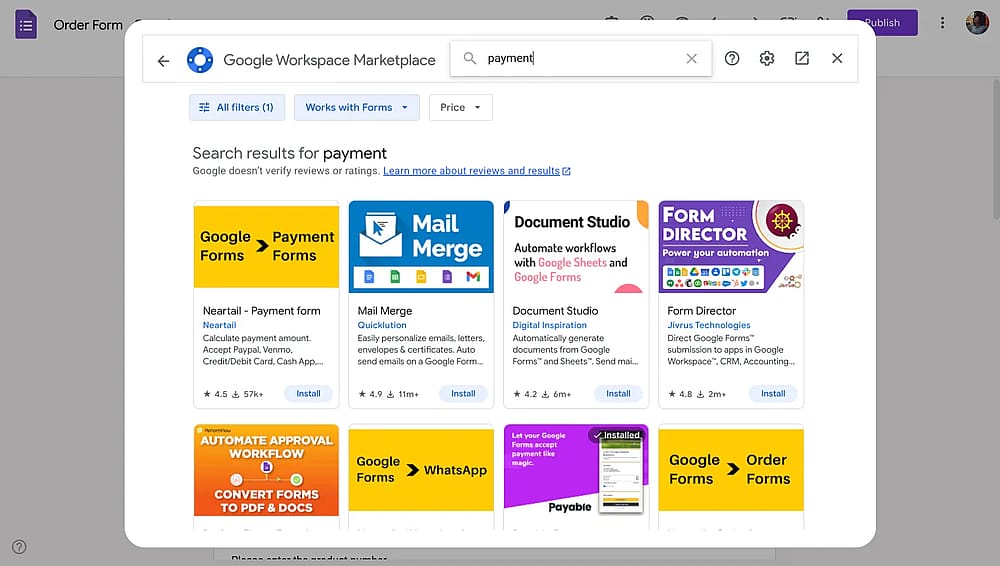Open Google Forms to Order Forms card
1000x566 pixels.
[x=731, y=470]
